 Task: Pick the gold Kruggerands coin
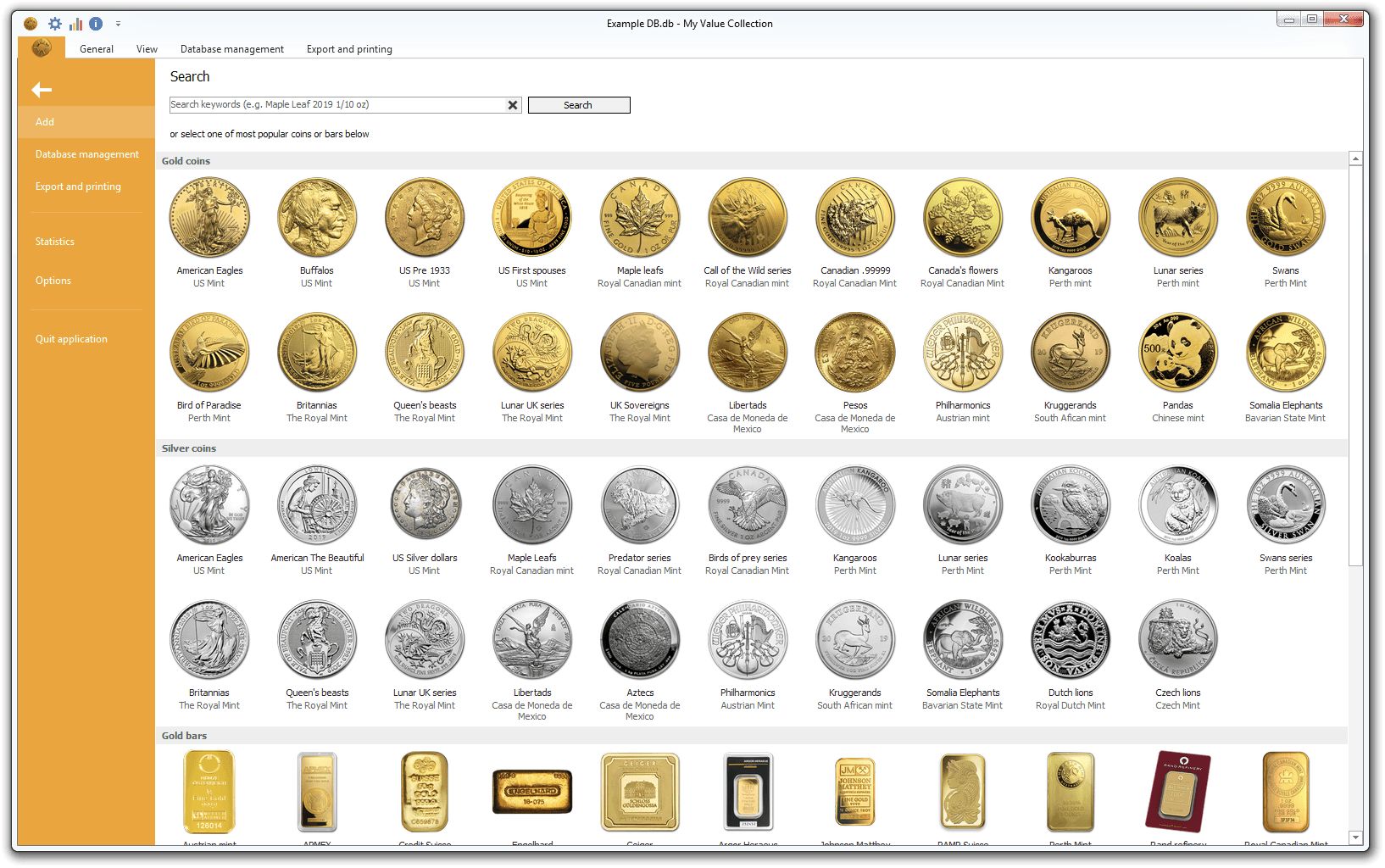1070,353
